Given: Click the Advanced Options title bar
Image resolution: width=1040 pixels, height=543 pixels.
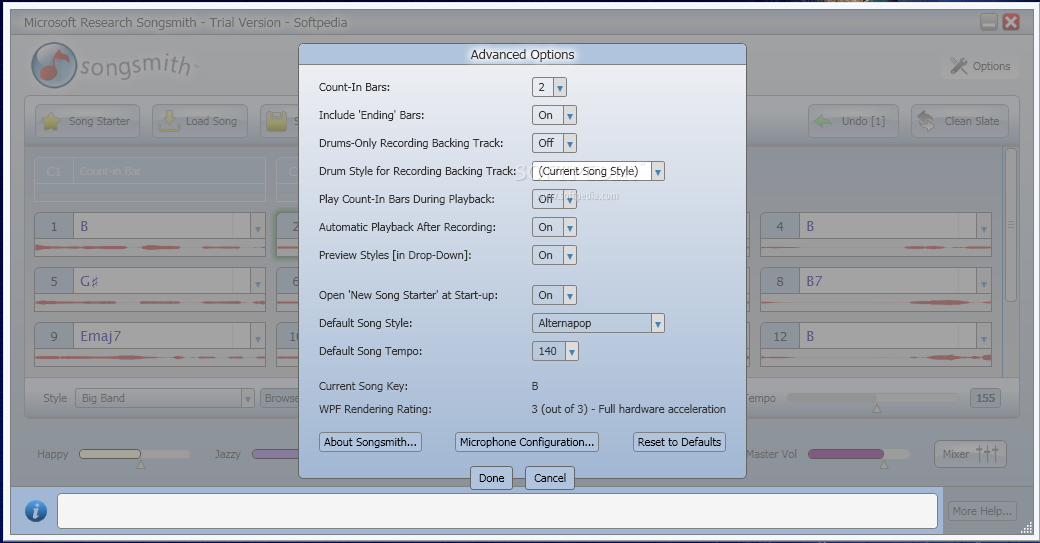Looking at the screenshot, I should click(x=522, y=54).
